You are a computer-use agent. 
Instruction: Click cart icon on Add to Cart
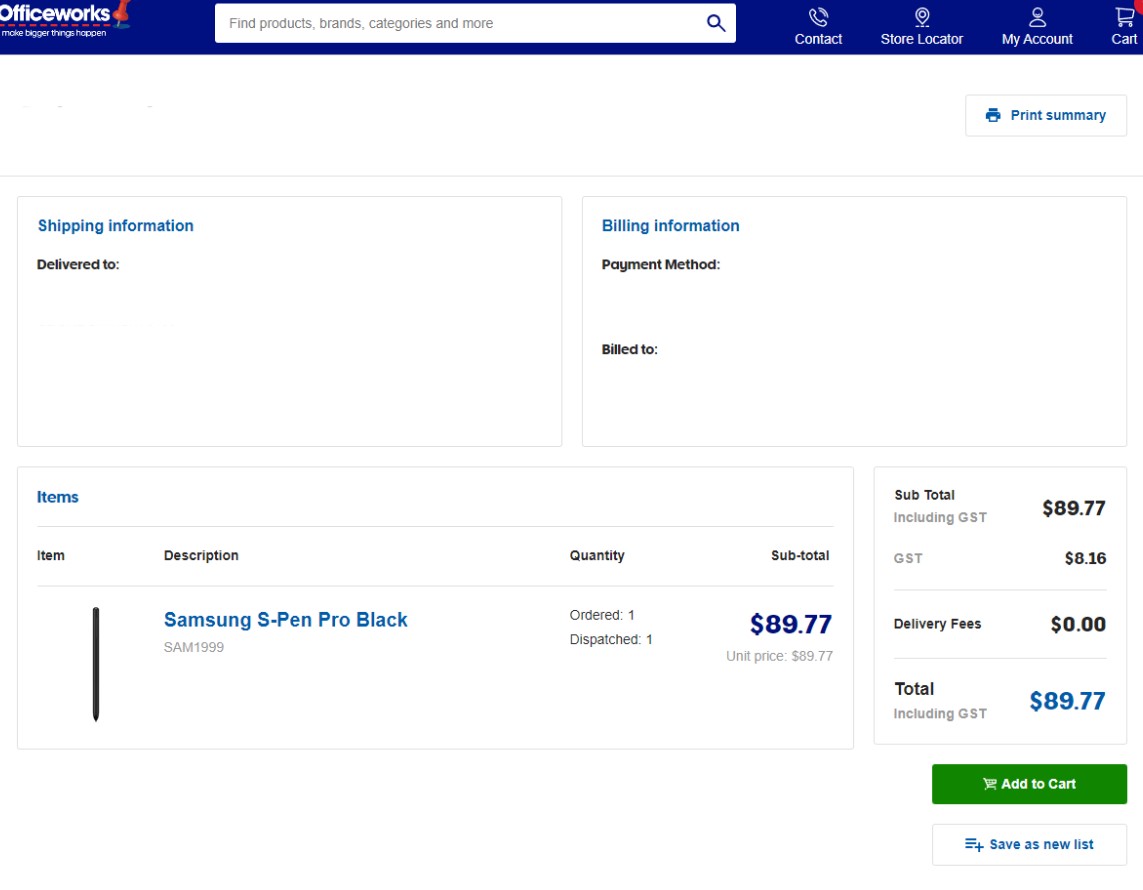tap(989, 784)
